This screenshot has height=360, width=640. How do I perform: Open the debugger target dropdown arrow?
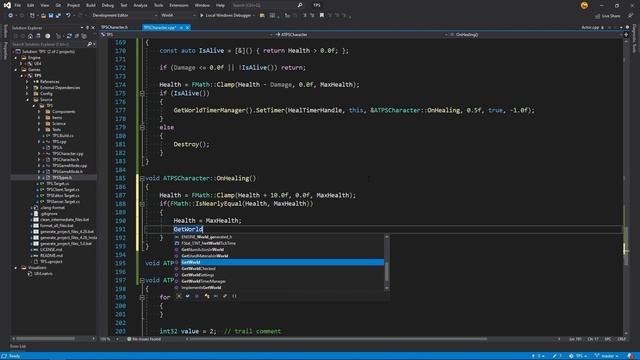pyautogui.click(x=254, y=16)
